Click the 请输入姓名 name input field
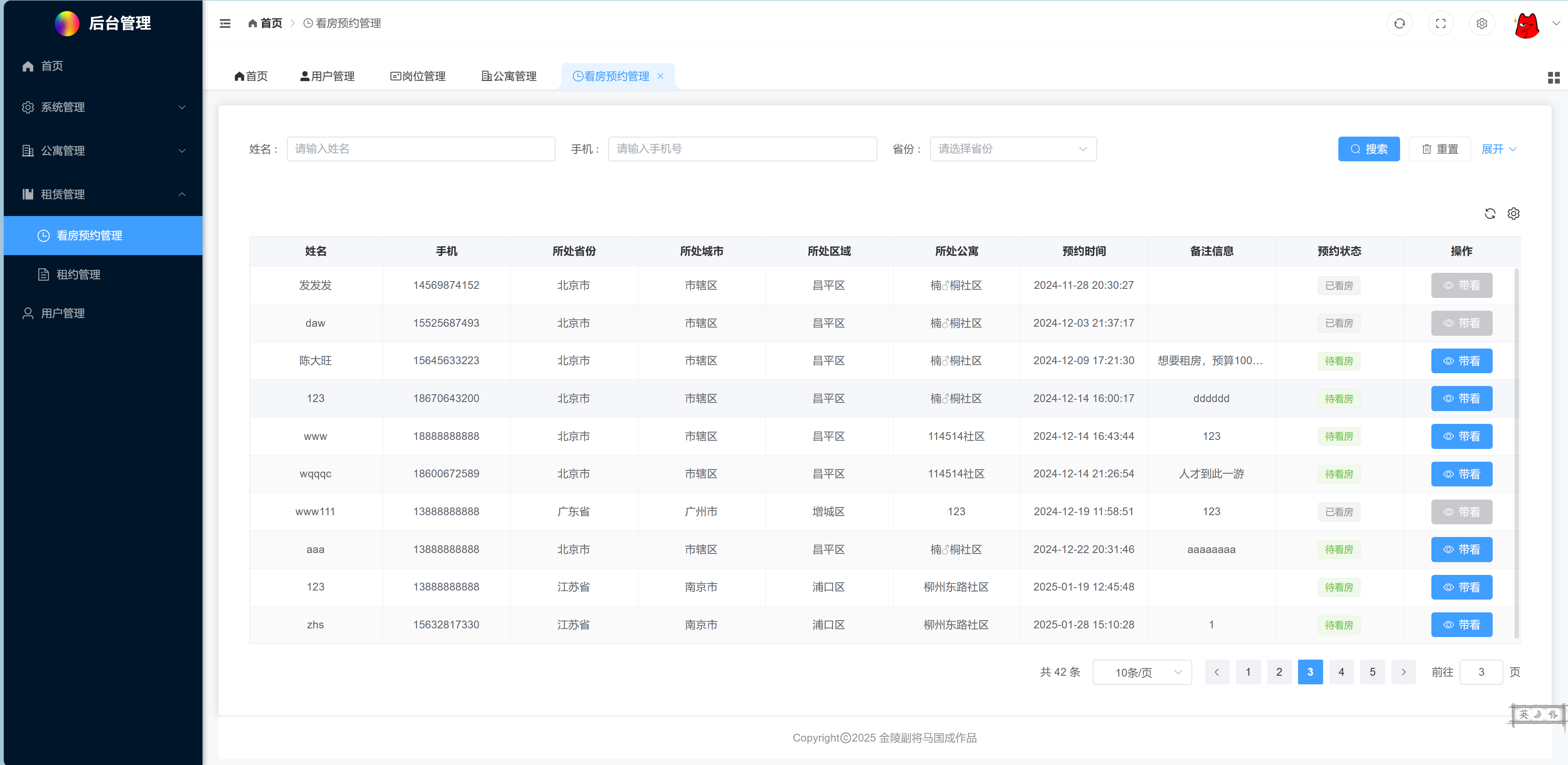The image size is (1568, 765). (421, 149)
